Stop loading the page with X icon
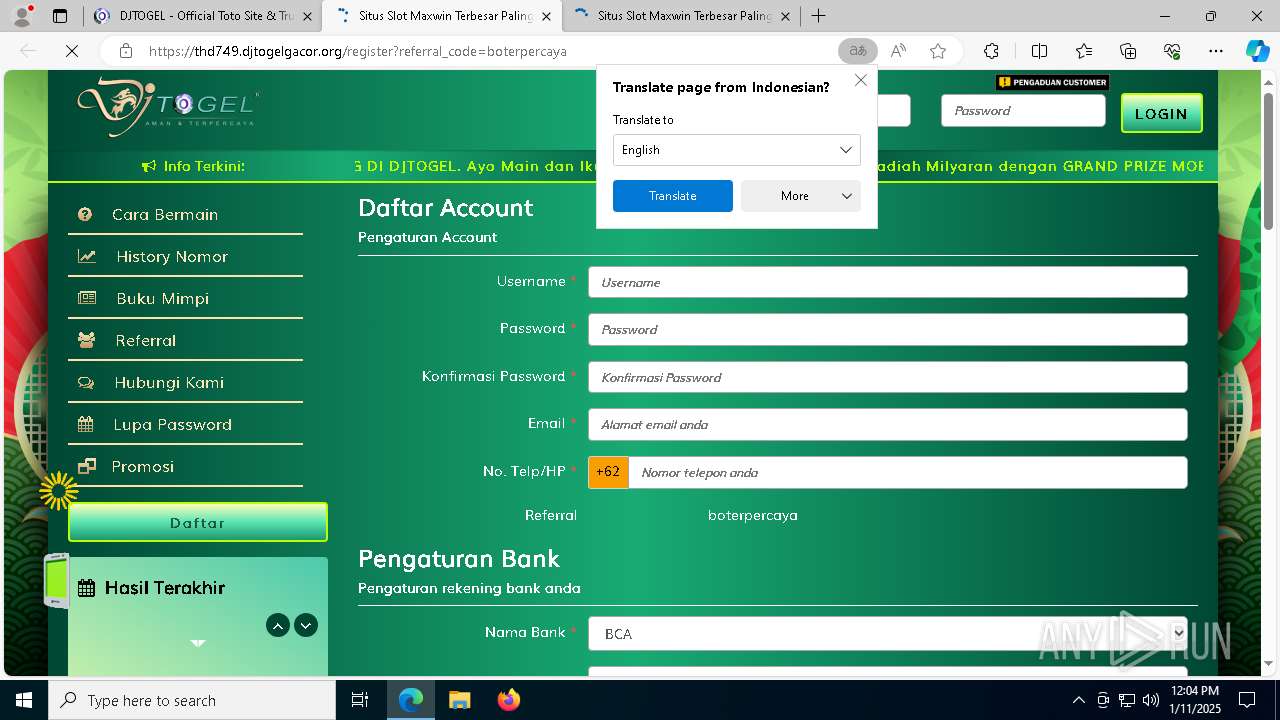 click(72, 51)
